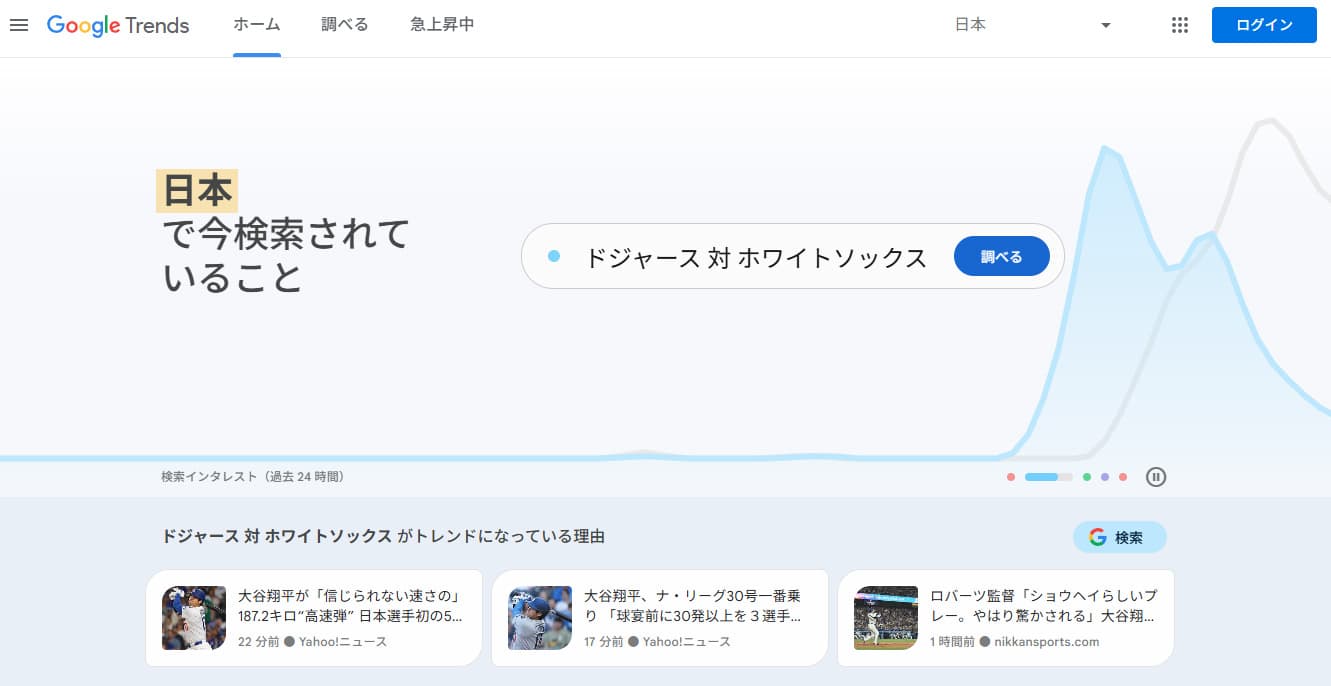
Task: Click the G logo on the 検索 chip
Action: (1096, 537)
